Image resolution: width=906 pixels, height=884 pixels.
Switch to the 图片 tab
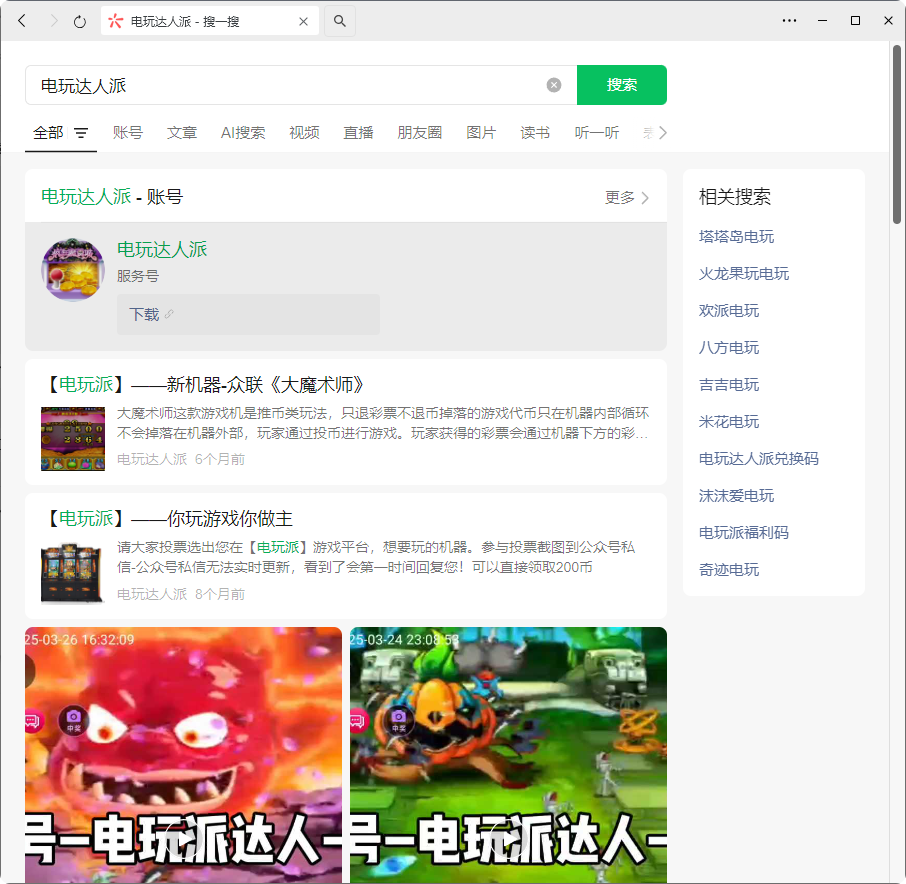(x=481, y=133)
